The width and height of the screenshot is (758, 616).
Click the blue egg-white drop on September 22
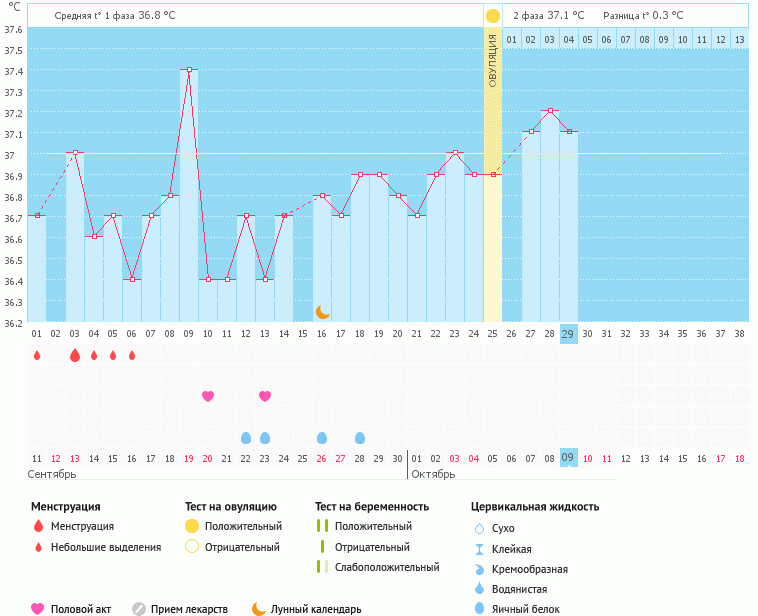[246, 438]
